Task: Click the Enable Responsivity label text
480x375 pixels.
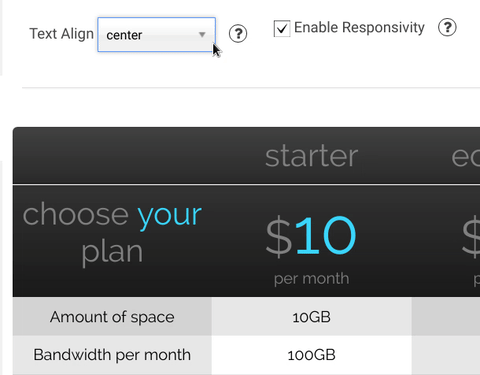Action: [359, 27]
